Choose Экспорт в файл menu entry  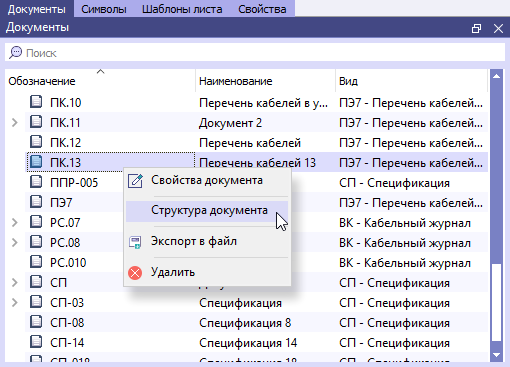207,241
